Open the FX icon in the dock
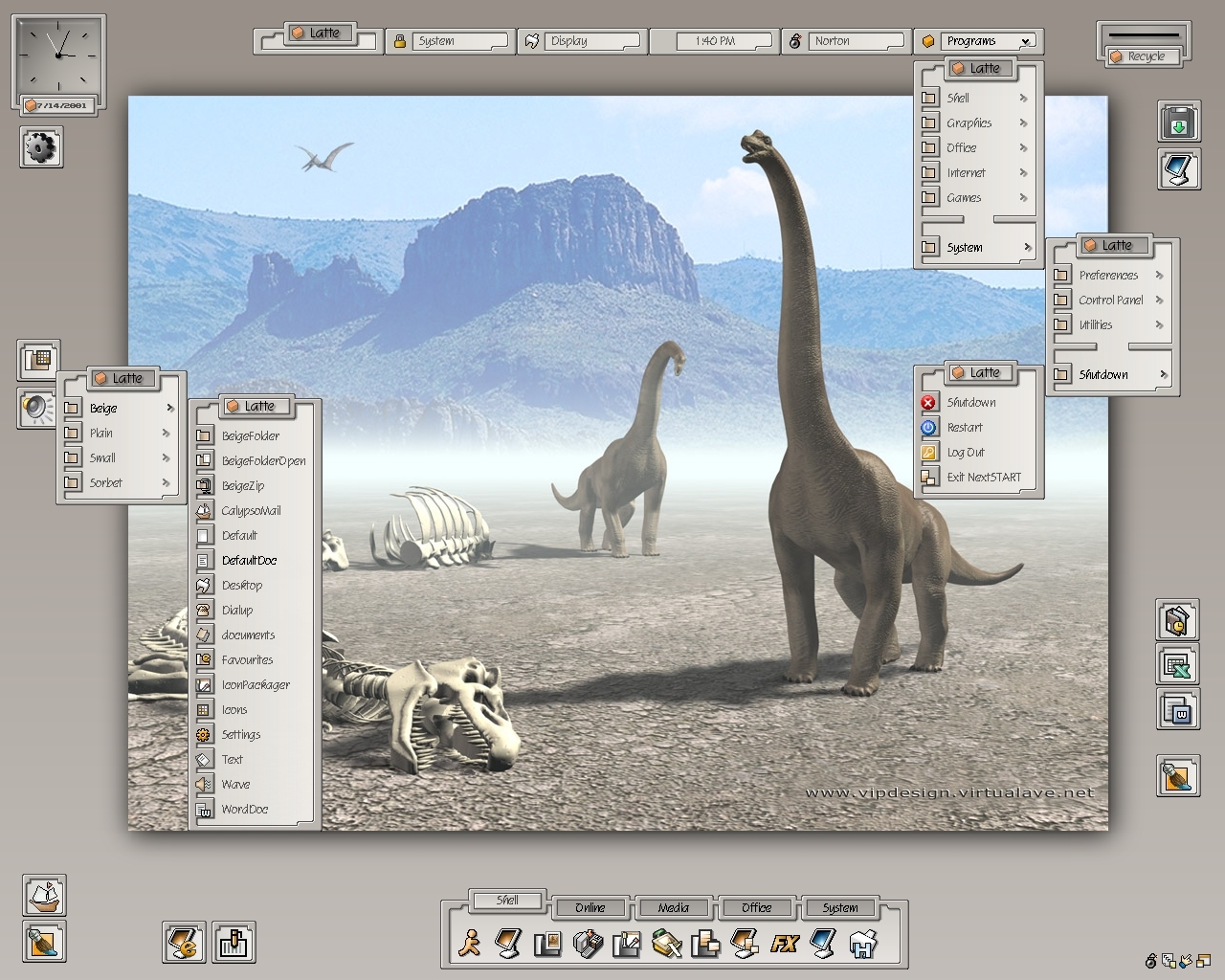 (784, 944)
